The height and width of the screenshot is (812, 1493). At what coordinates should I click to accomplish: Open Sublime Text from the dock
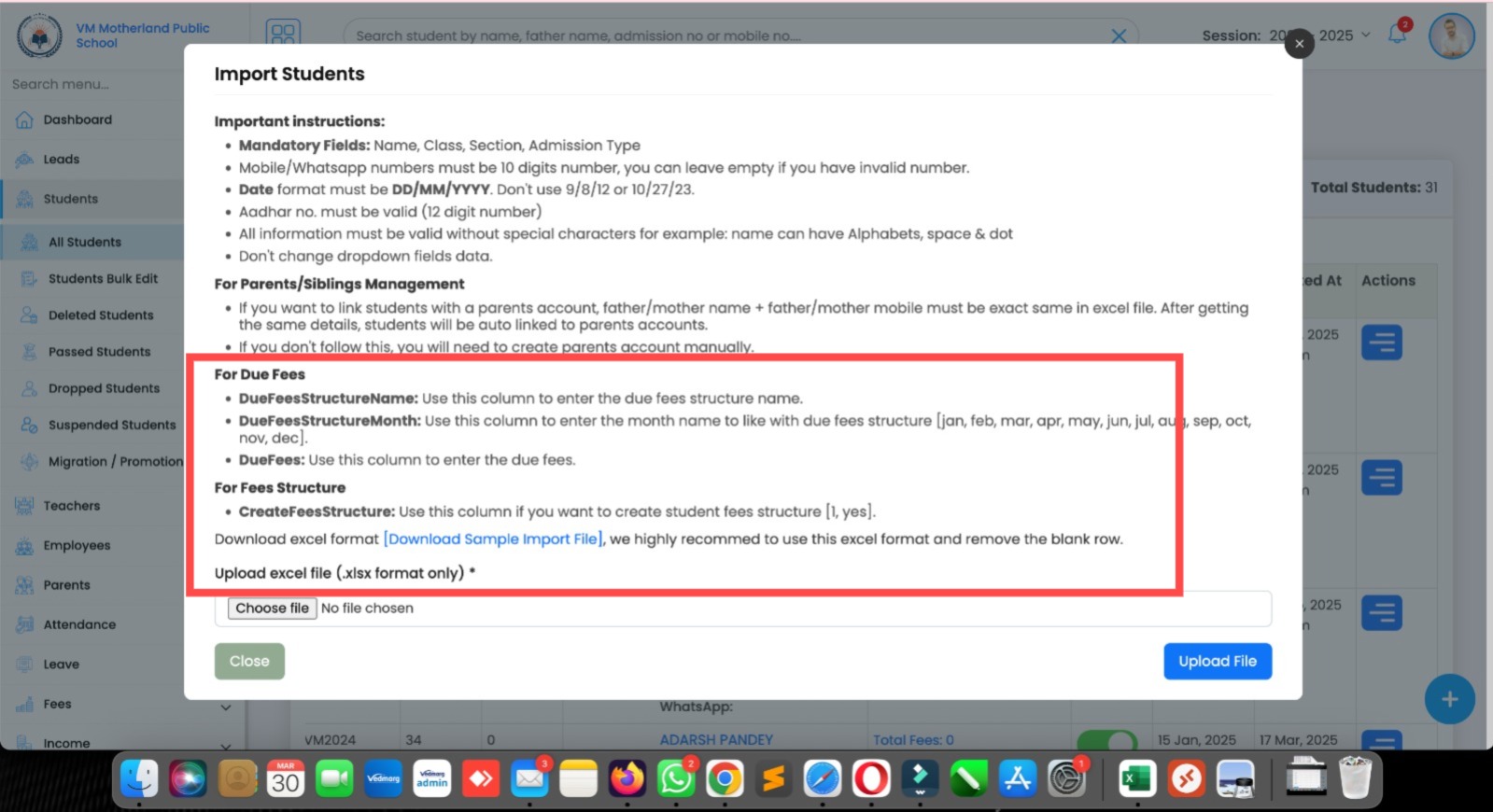773,778
